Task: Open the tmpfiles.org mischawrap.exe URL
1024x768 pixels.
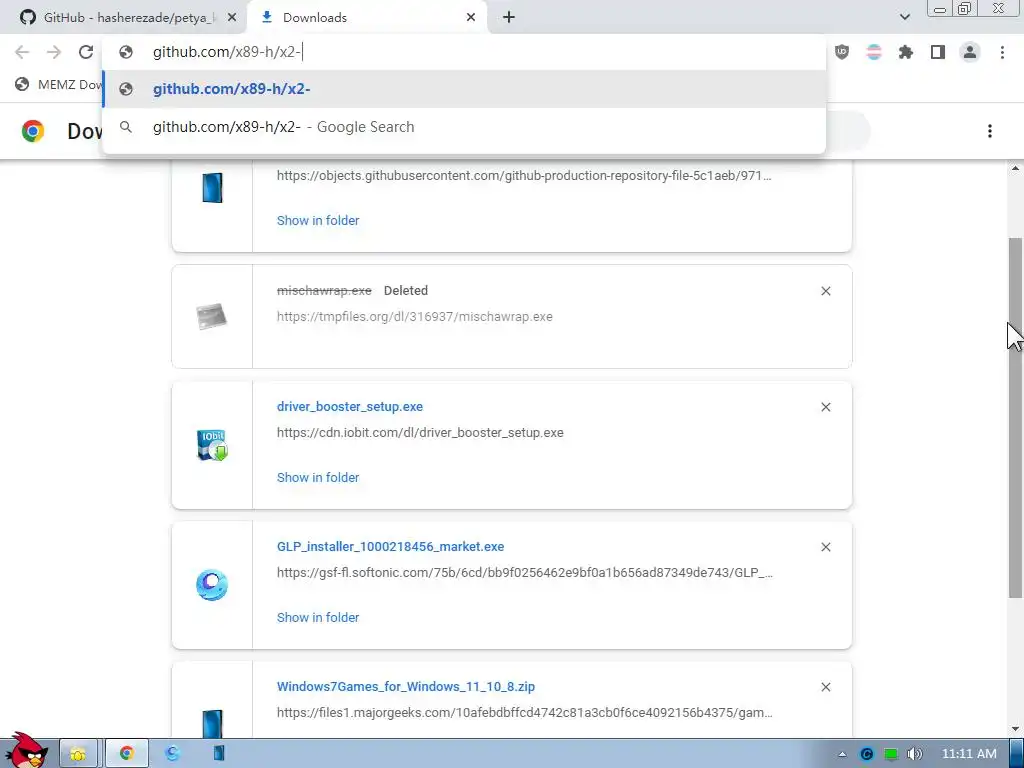Action: pos(415,317)
